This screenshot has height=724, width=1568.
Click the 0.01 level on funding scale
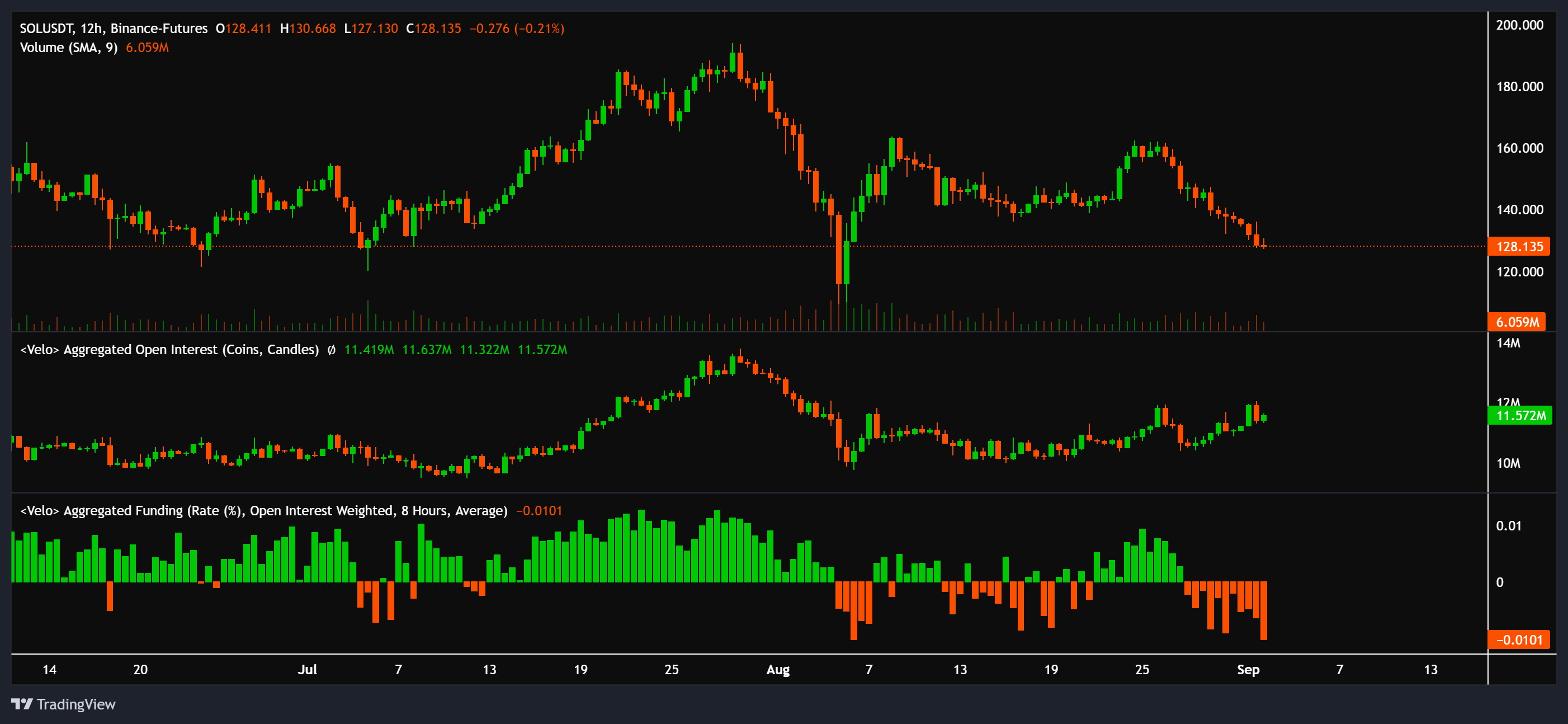(1508, 526)
